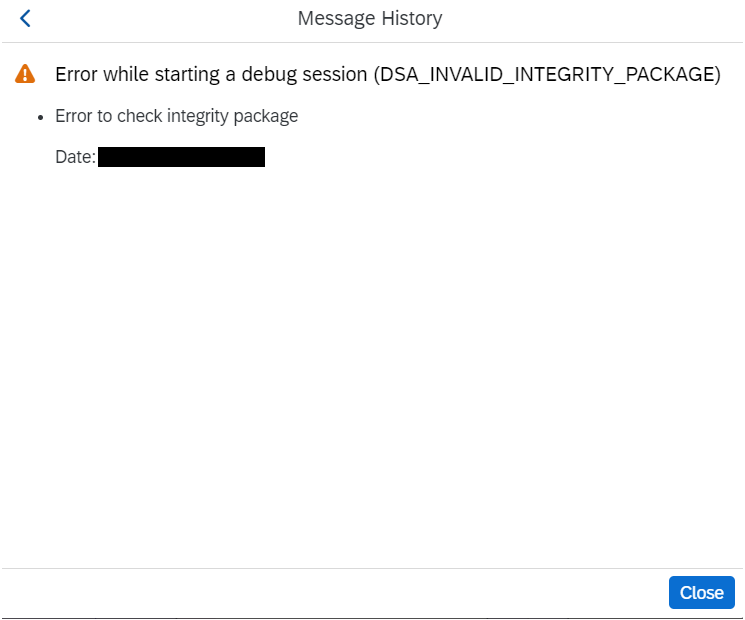The width and height of the screenshot is (745, 620).
Task: Click the orange warning triangle icon
Action: [25, 74]
